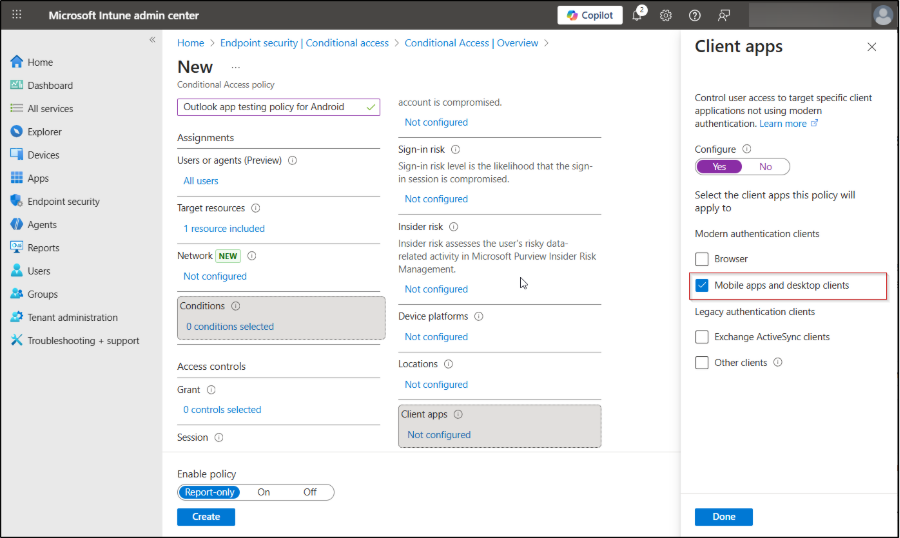Set Enable policy to Report-only
Viewport: 900px width, 538px height.
(x=210, y=493)
